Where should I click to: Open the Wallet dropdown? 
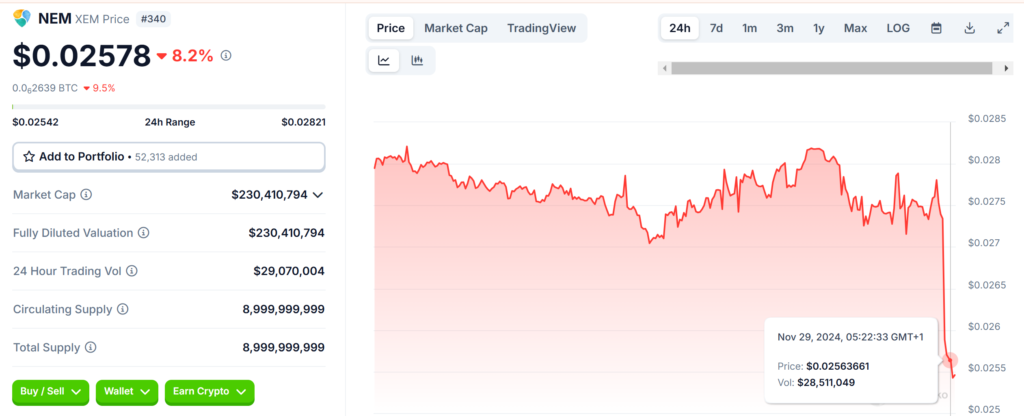pyautogui.click(x=126, y=391)
